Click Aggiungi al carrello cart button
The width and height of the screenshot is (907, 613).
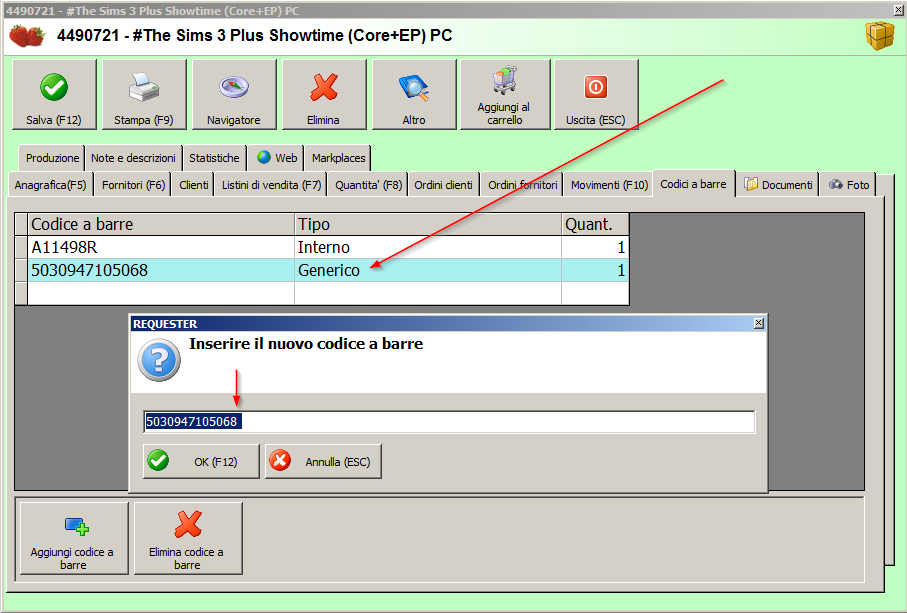click(x=505, y=94)
